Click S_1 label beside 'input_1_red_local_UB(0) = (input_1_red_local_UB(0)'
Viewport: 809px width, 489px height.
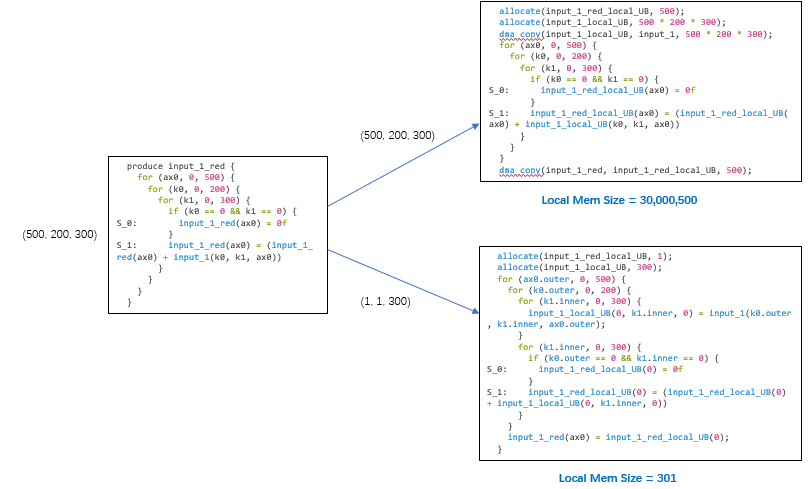click(x=497, y=392)
